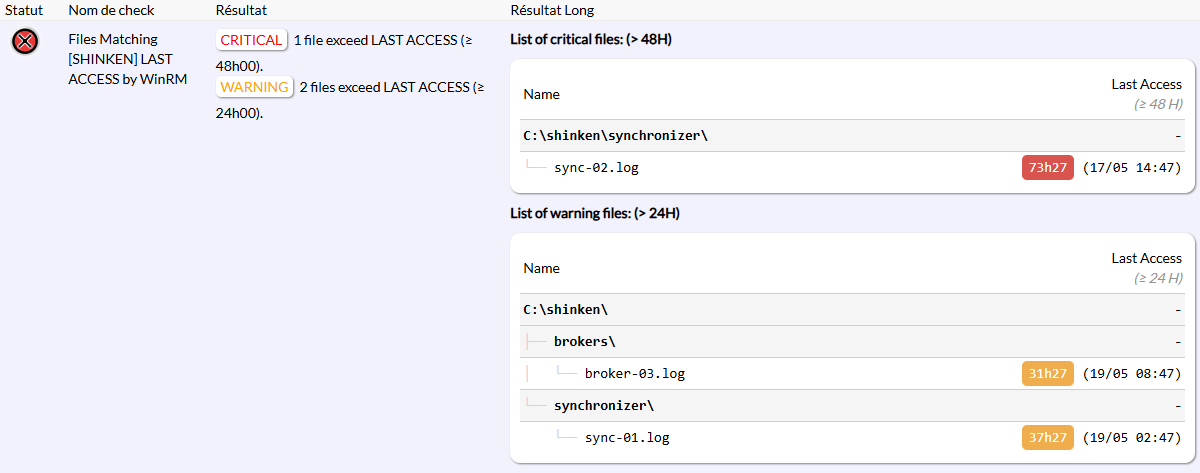Select the 73h27 red age badge

tap(1047, 168)
